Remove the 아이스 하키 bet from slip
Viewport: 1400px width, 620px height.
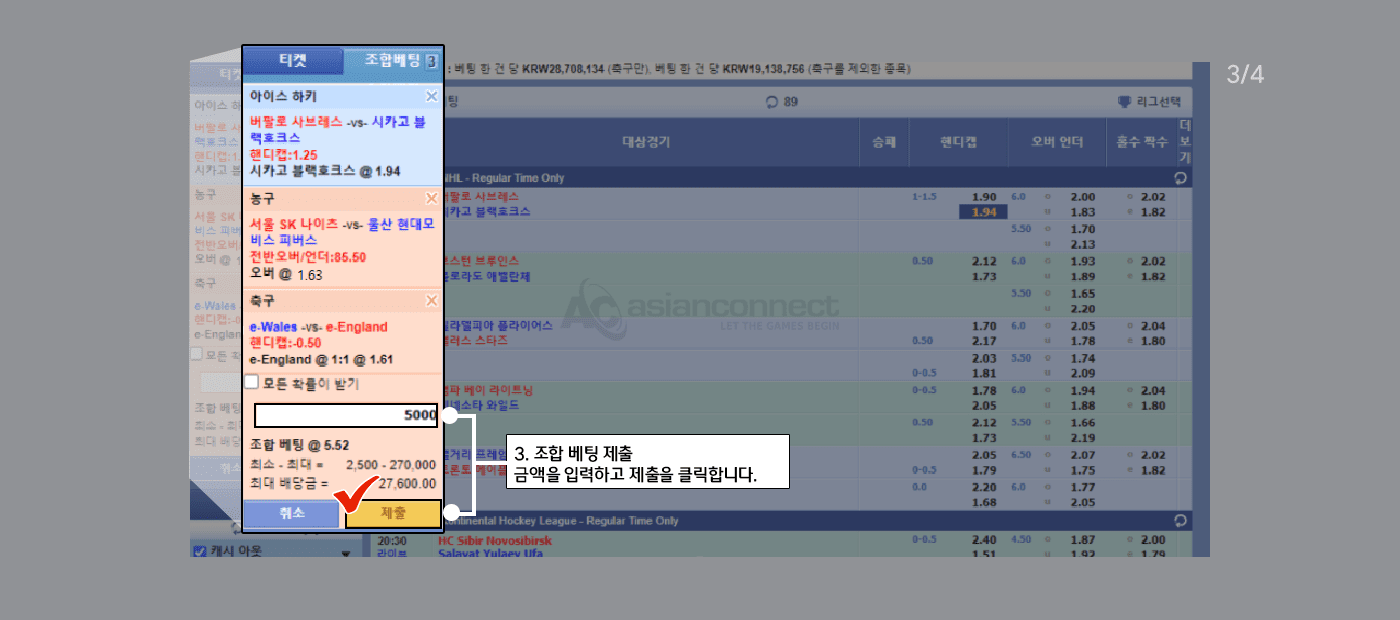(431, 97)
